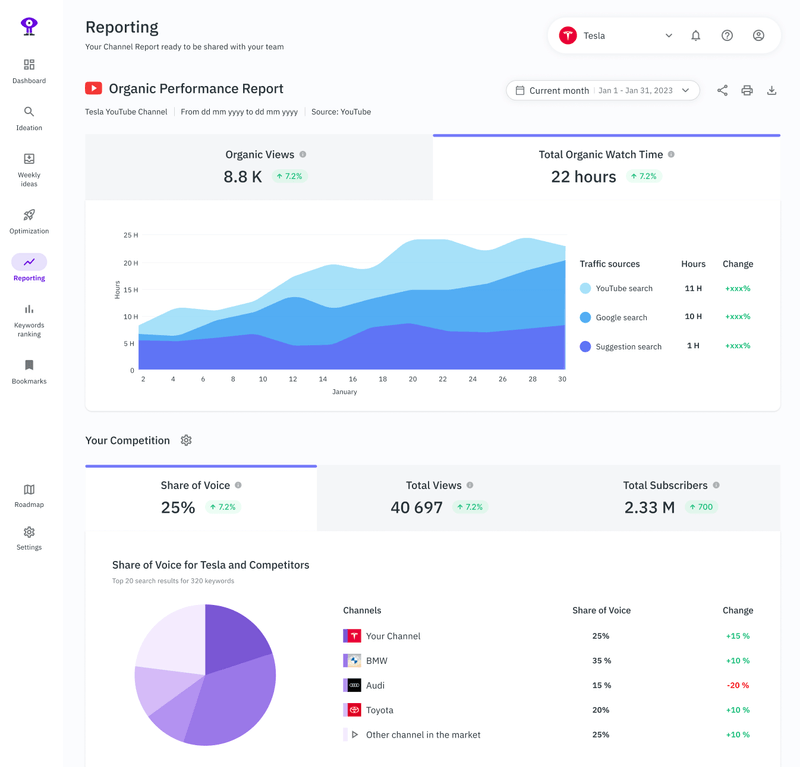
Task: Share the report
Action: tap(722, 91)
